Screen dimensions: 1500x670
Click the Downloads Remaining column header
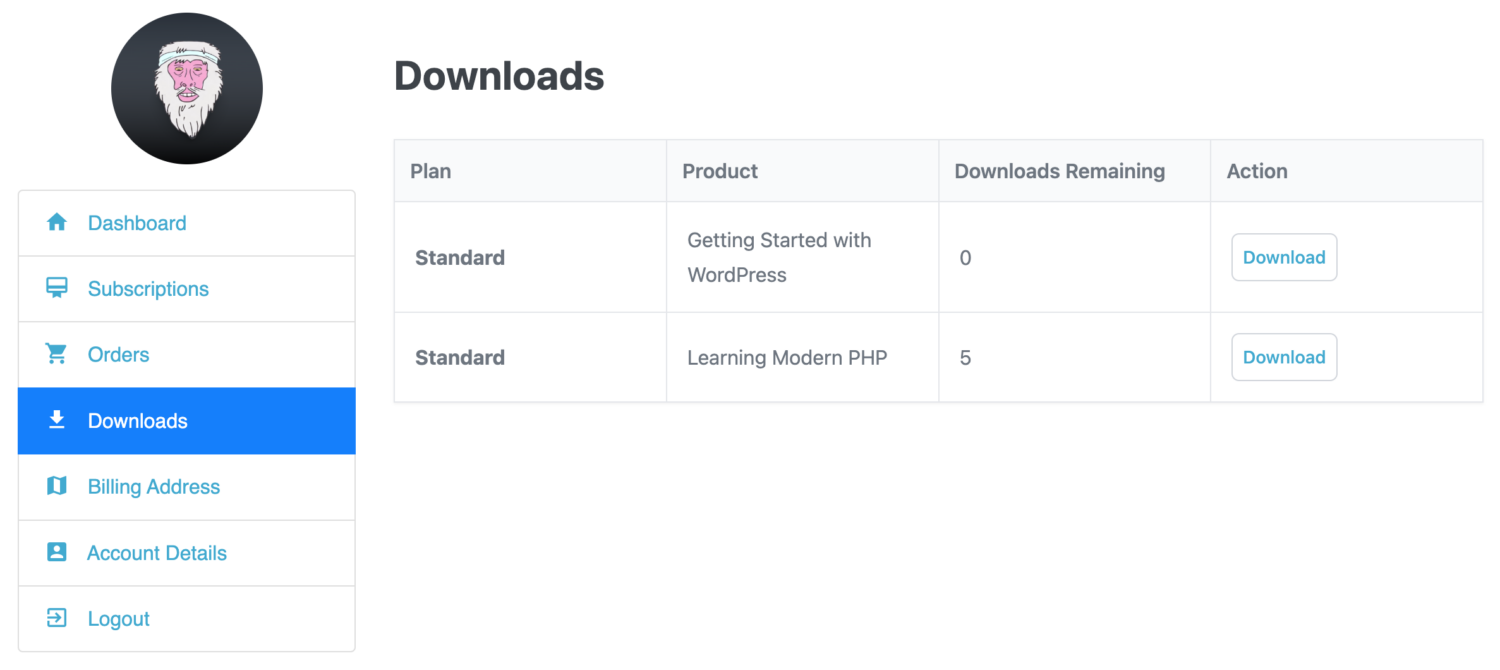[1060, 171]
